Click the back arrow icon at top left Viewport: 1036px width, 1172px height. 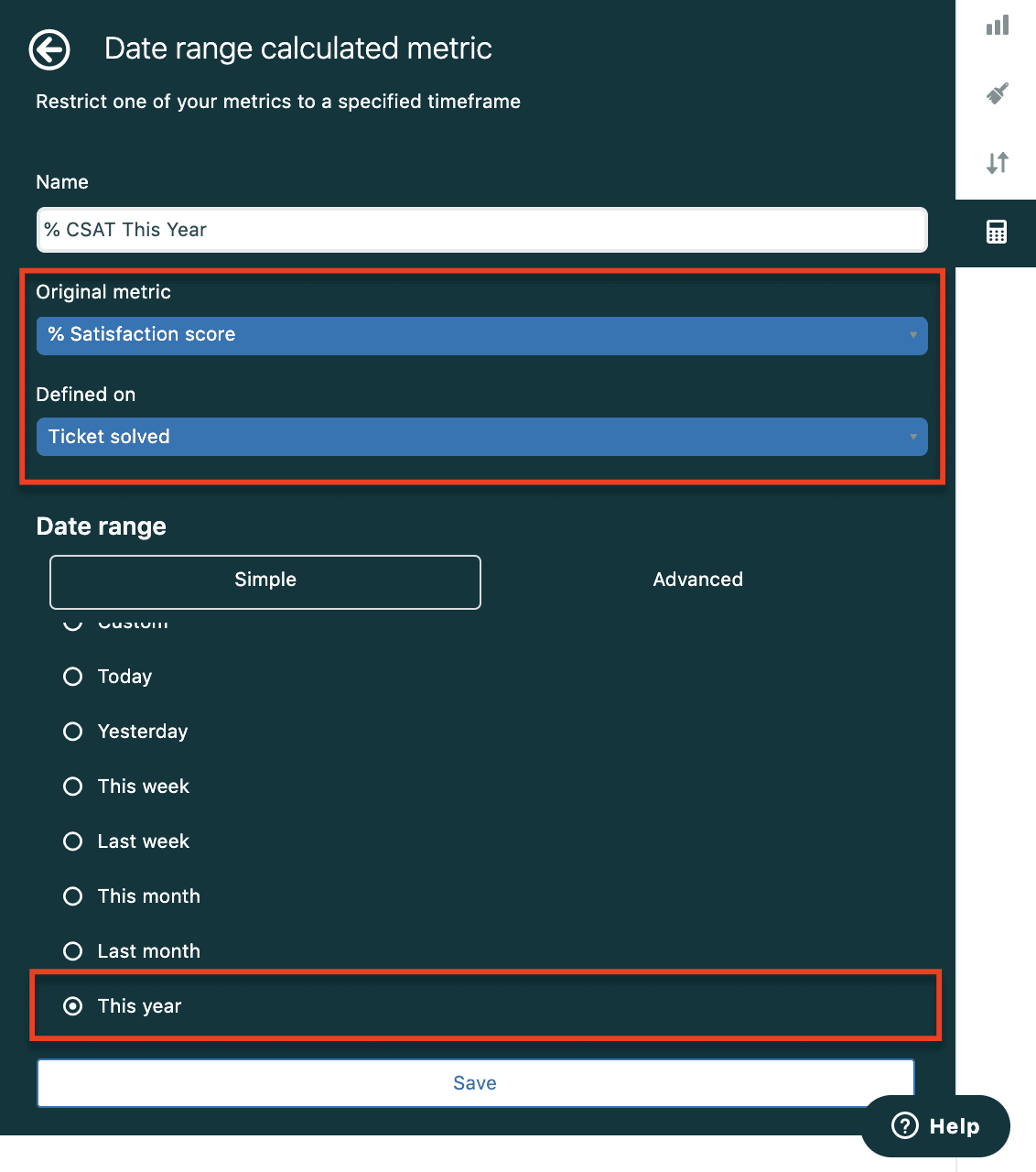[x=49, y=50]
